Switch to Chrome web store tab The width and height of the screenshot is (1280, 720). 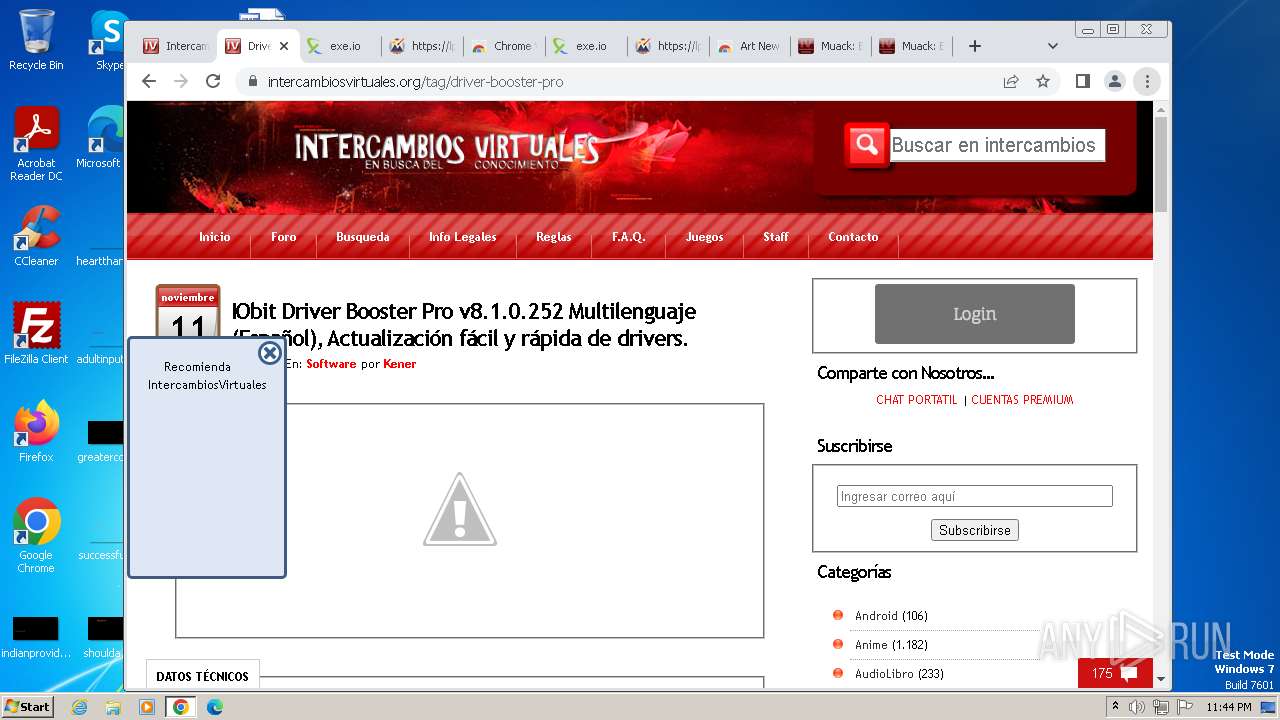click(504, 46)
